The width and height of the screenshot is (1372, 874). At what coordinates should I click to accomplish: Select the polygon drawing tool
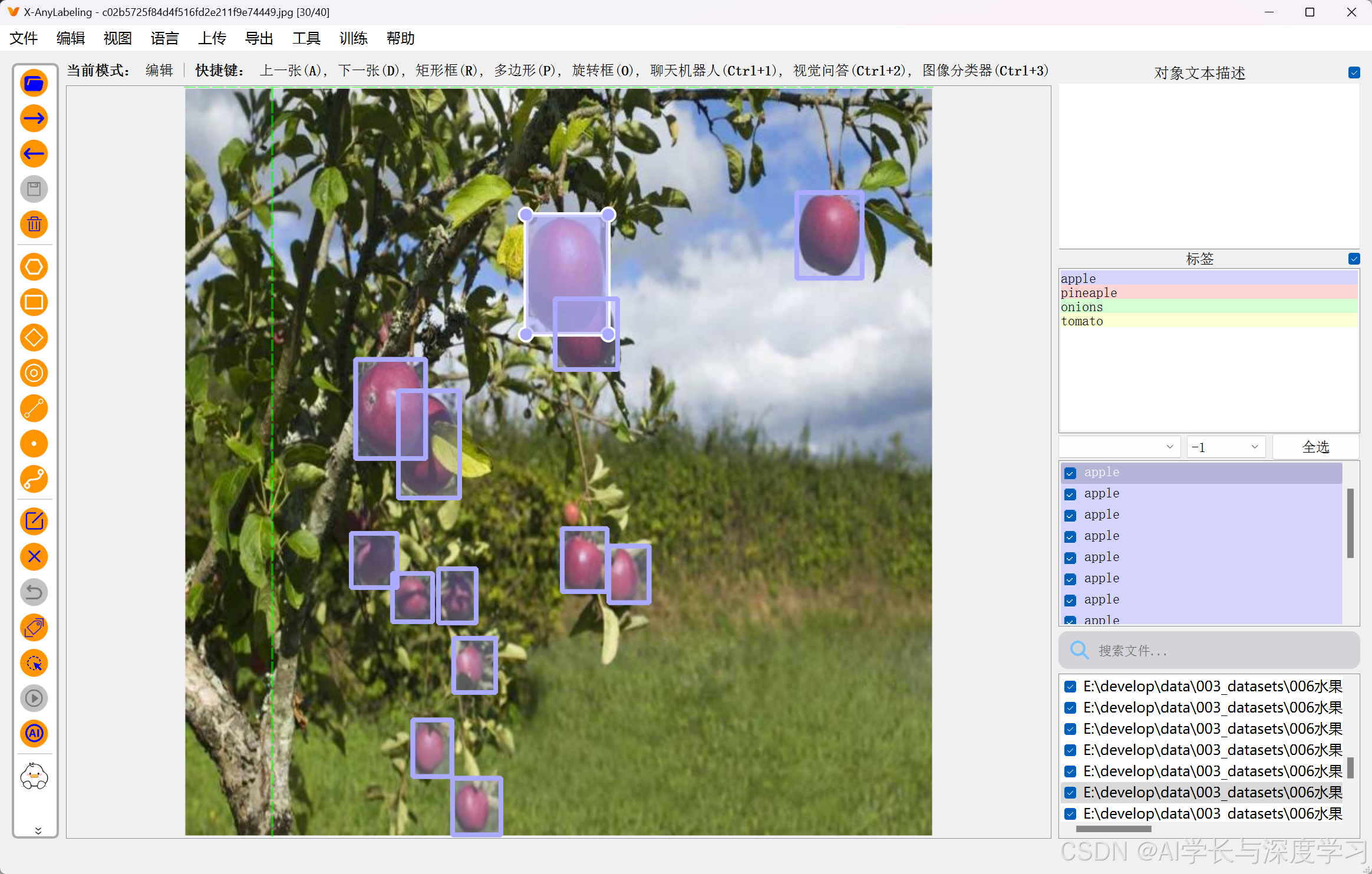pos(34,267)
